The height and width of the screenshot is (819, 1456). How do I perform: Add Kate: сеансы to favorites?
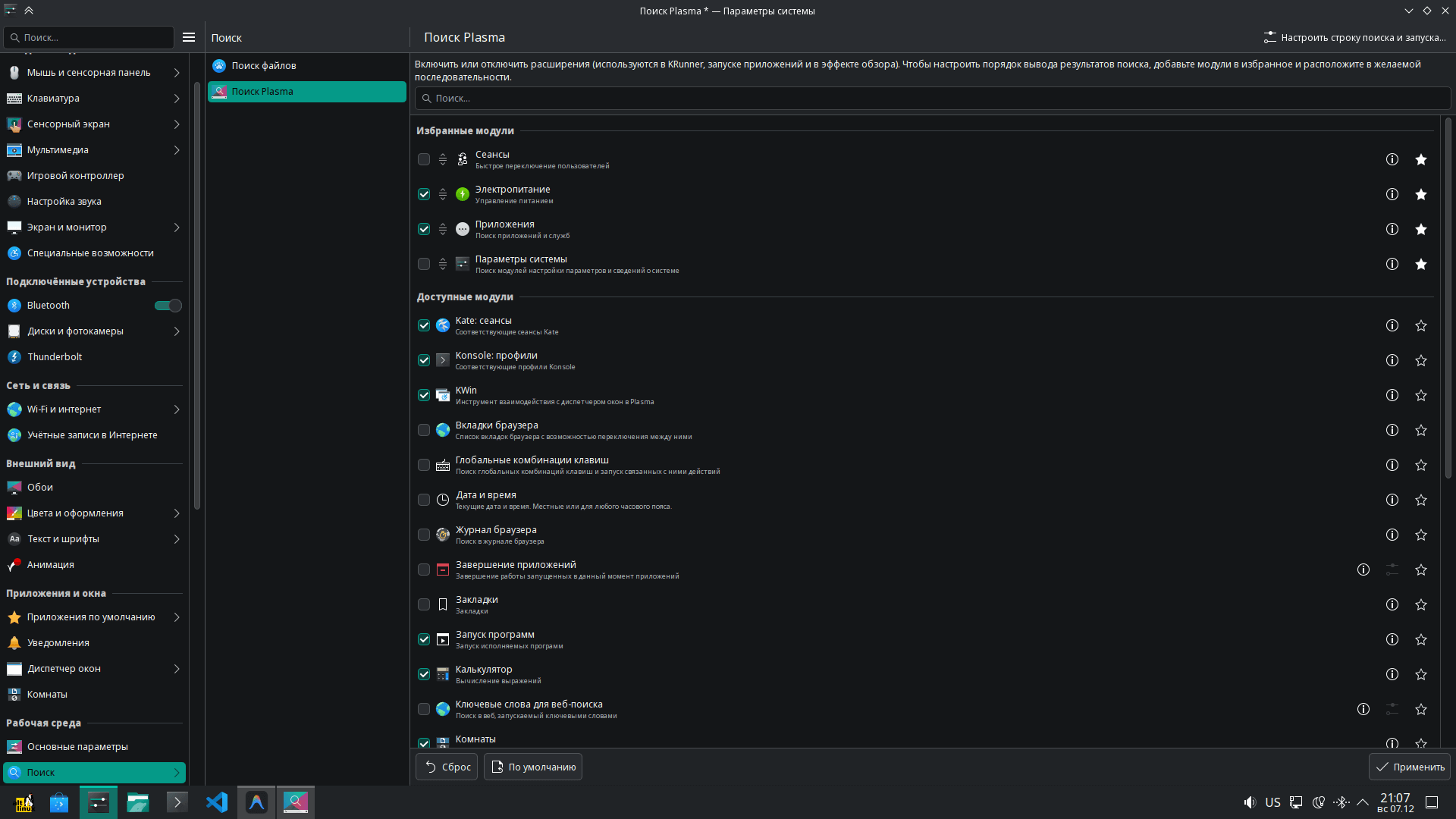1420,325
